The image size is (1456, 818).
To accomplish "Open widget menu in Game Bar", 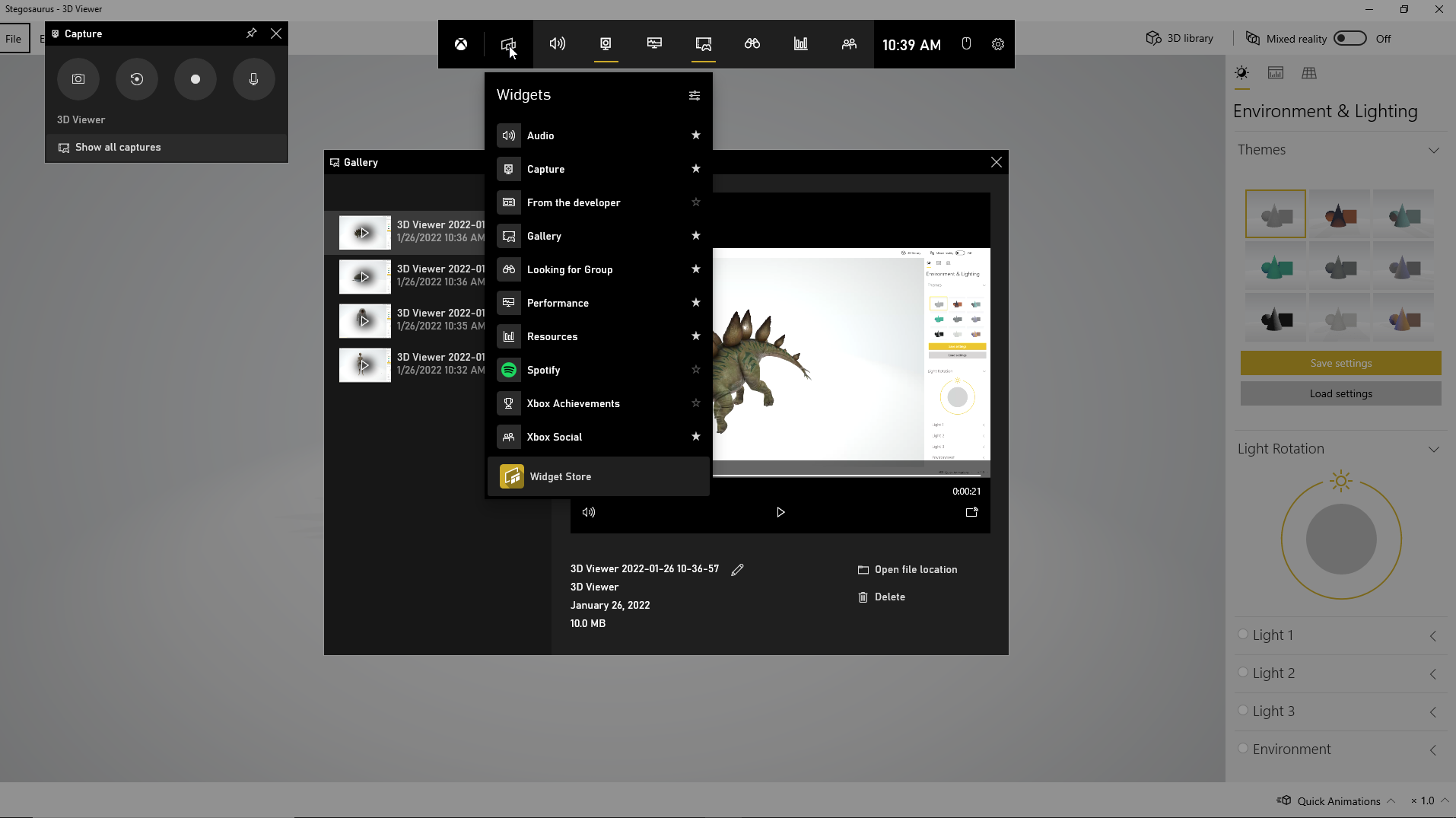I will [x=509, y=44].
